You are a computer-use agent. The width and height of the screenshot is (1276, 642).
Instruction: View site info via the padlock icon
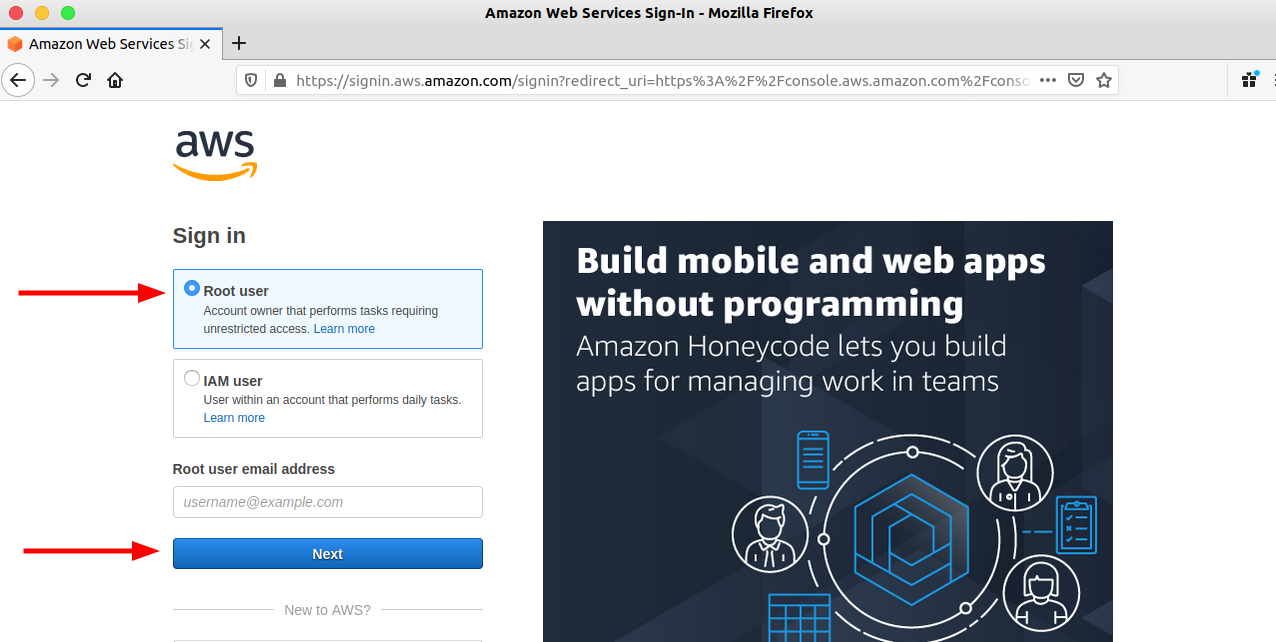pos(281,80)
